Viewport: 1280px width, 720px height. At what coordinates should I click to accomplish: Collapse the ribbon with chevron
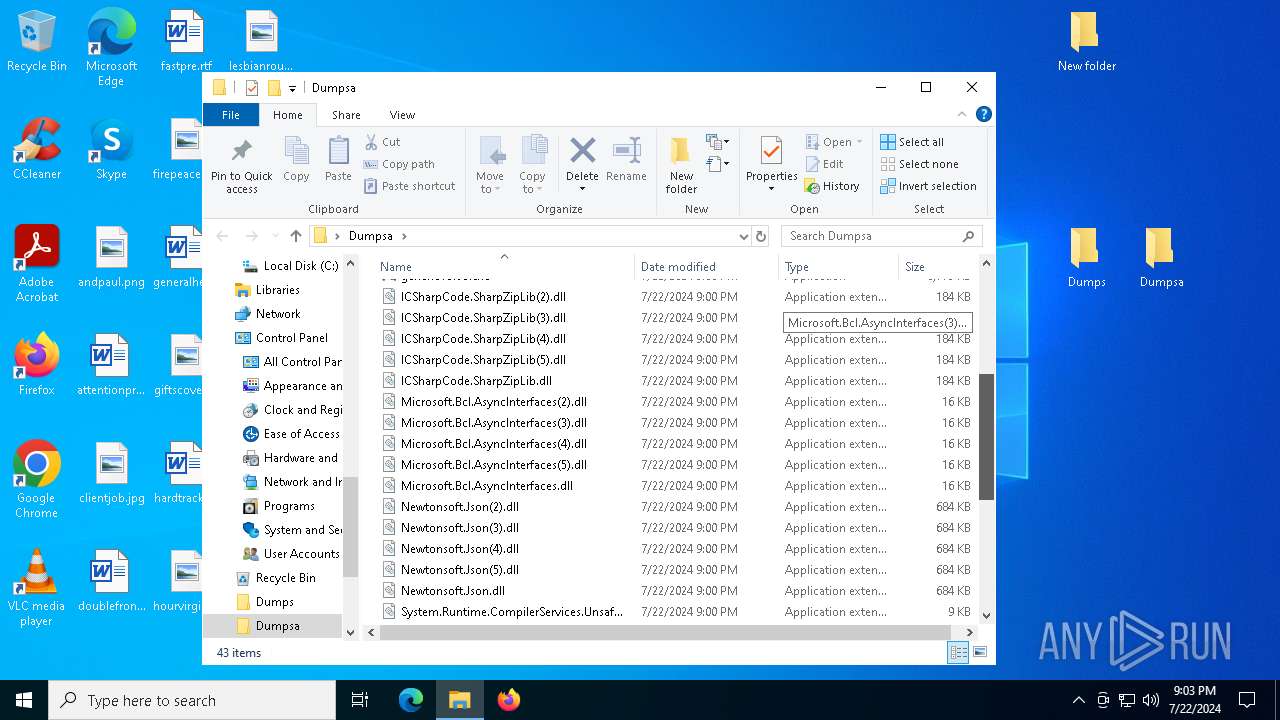point(962,115)
